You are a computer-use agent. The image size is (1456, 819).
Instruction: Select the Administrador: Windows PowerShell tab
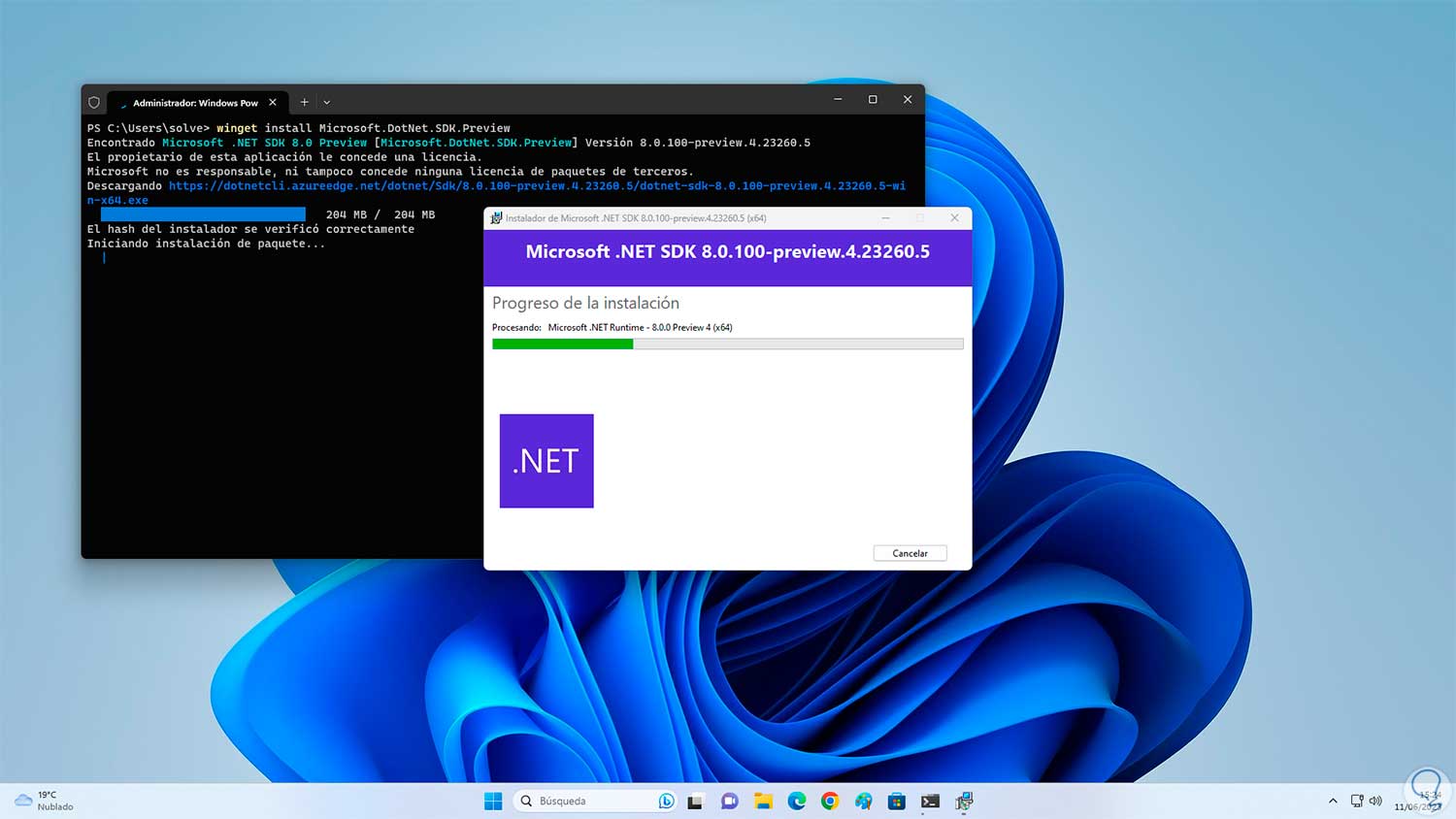tap(197, 102)
